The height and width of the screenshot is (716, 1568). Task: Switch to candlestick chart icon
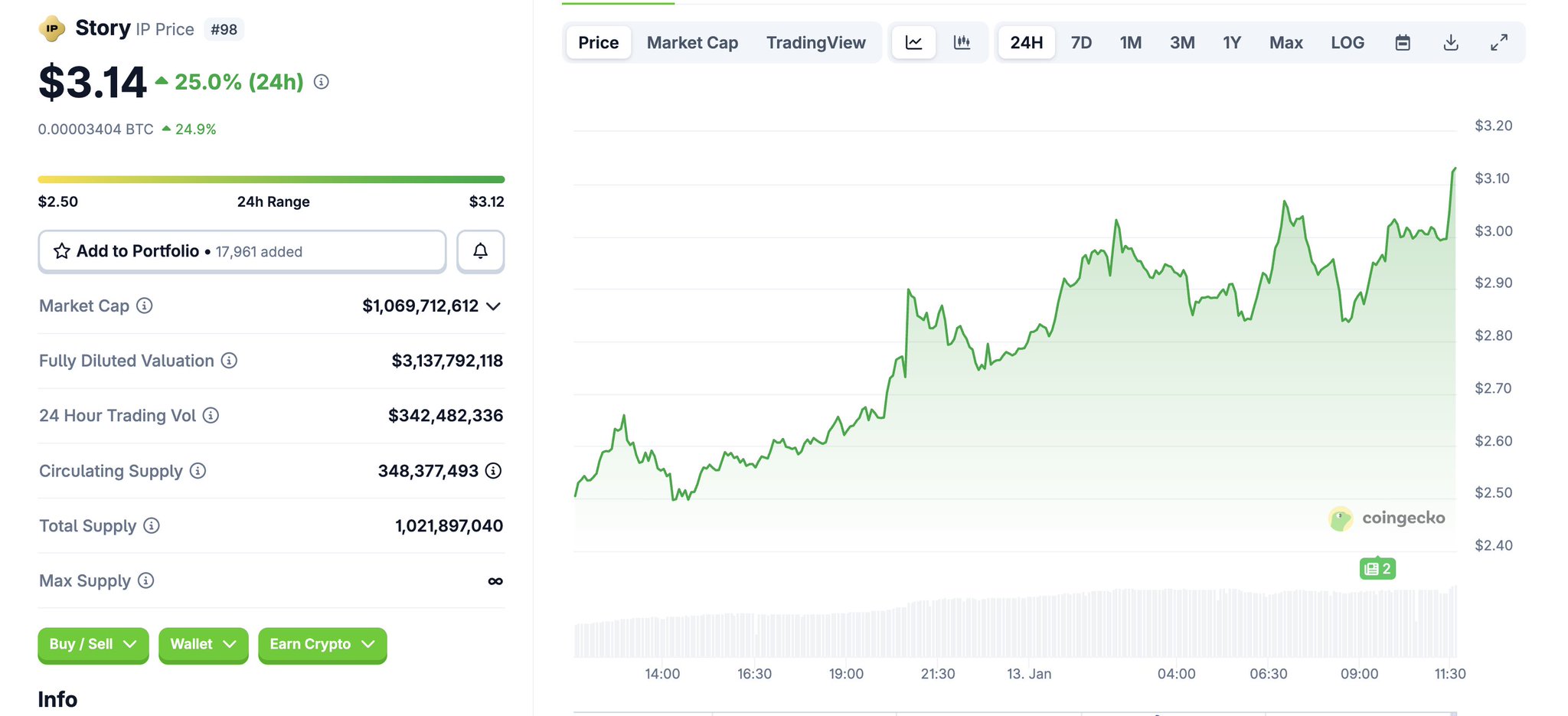pos(962,43)
